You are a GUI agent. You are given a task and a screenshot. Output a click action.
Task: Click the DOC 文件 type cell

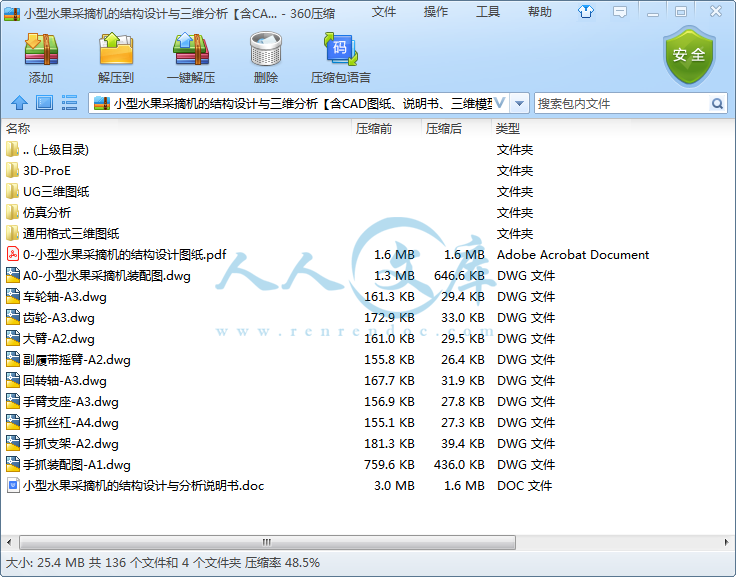tap(524, 485)
